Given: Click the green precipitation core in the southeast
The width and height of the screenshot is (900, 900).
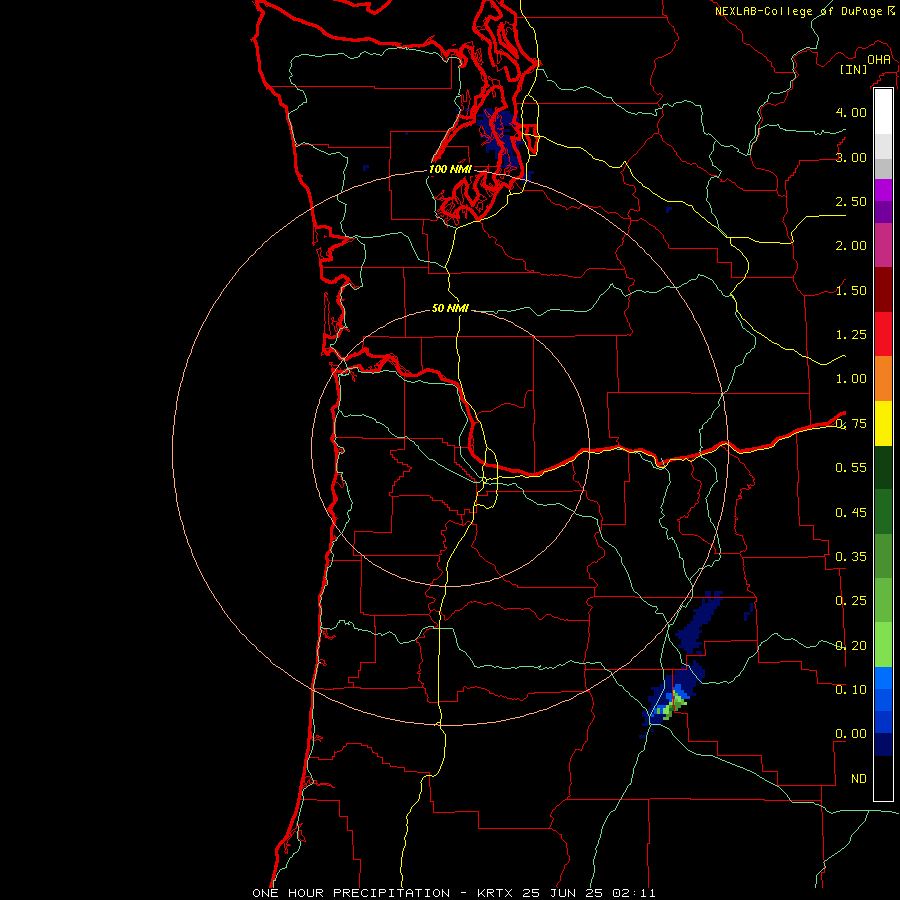Looking at the screenshot, I should 674,707.
